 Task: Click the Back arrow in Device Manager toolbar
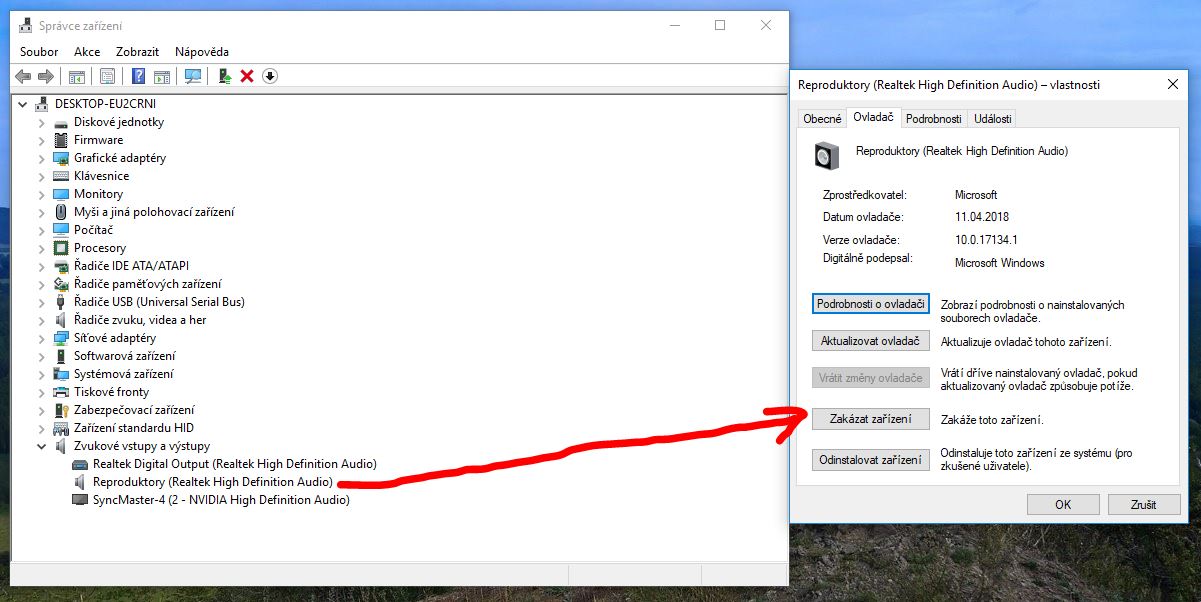(x=23, y=76)
